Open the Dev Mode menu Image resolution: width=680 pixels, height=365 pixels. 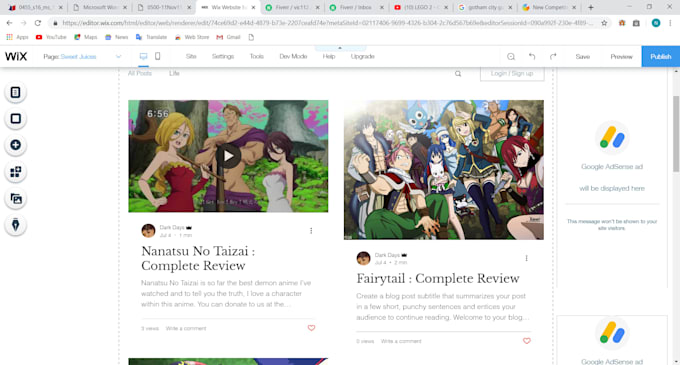tap(293, 56)
